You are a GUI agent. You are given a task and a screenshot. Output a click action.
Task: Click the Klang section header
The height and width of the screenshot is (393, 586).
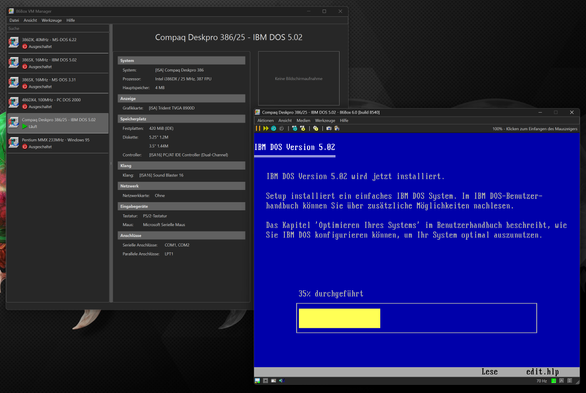(x=181, y=165)
